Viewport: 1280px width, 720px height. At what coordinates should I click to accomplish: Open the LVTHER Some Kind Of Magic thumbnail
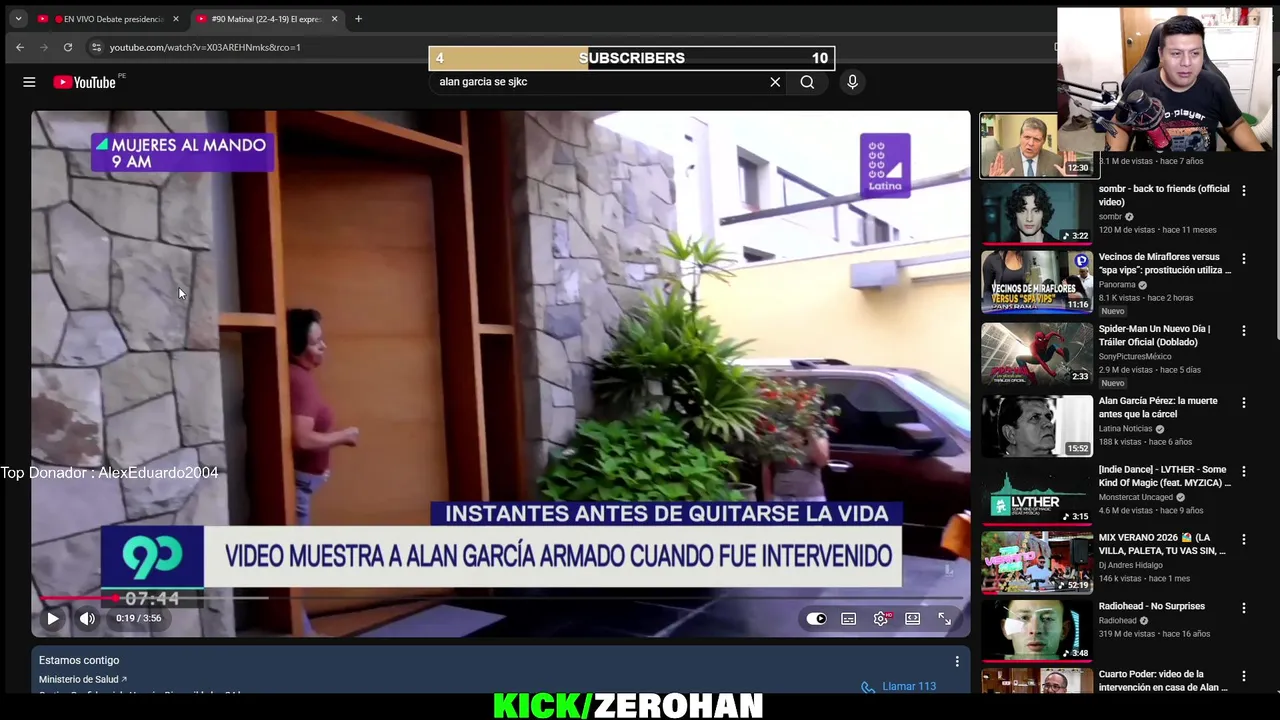pos(1037,494)
